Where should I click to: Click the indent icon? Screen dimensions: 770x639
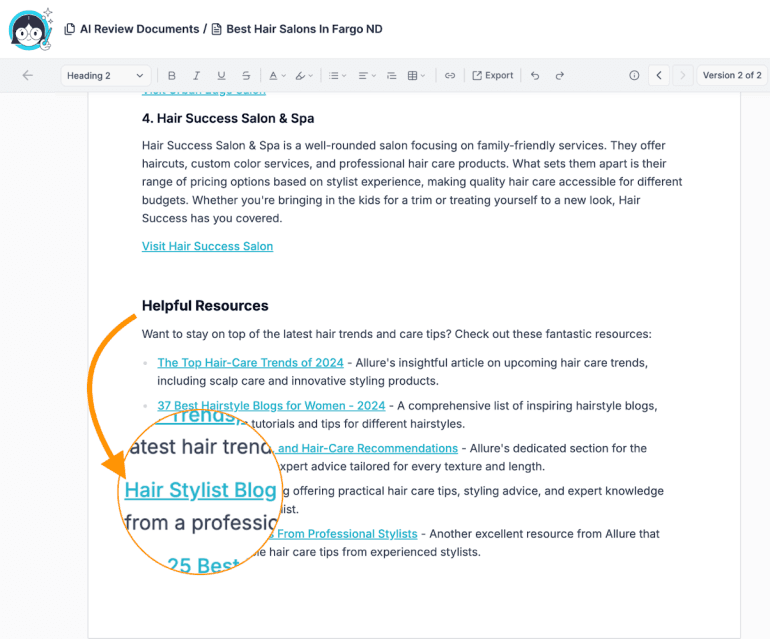391,75
